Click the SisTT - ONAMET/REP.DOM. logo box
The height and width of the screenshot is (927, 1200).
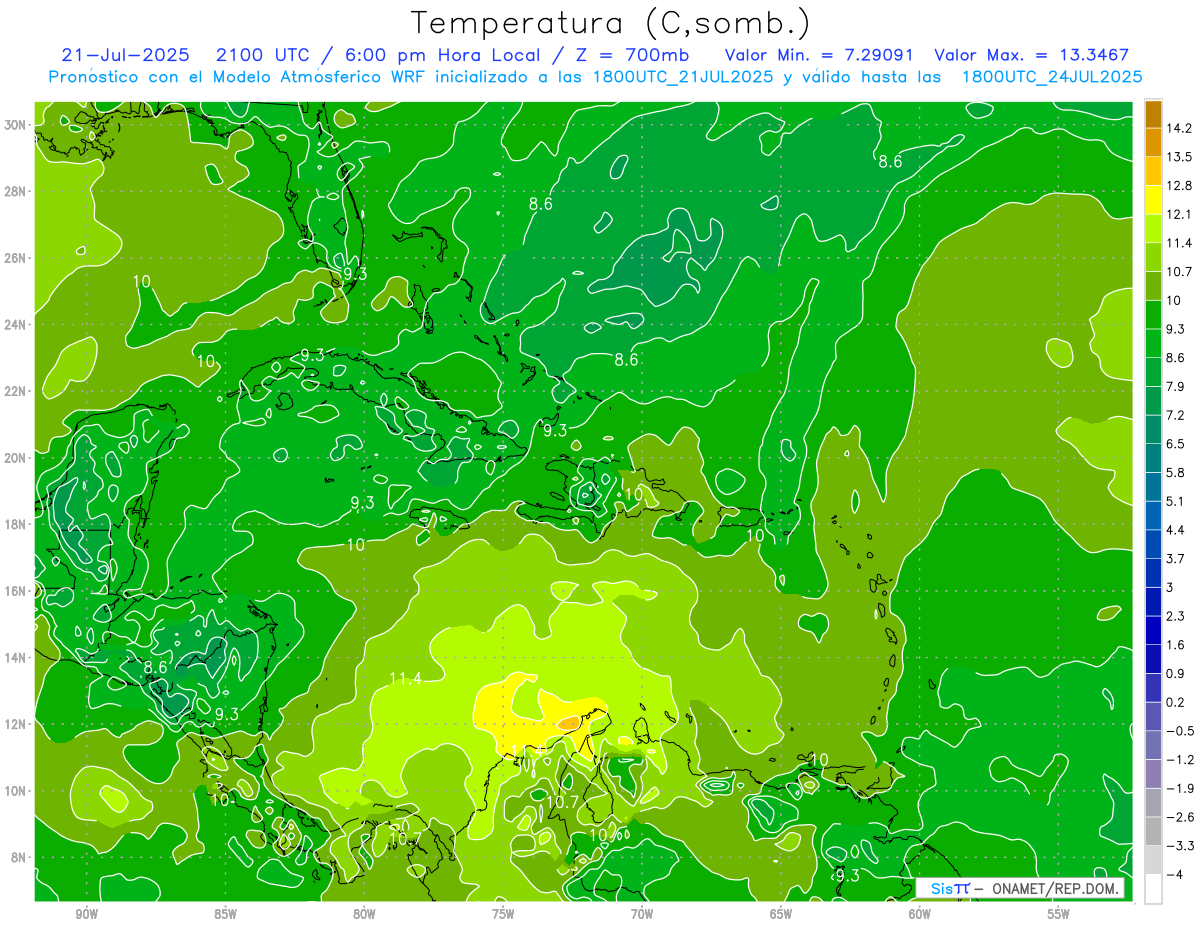click(1020, 888)
